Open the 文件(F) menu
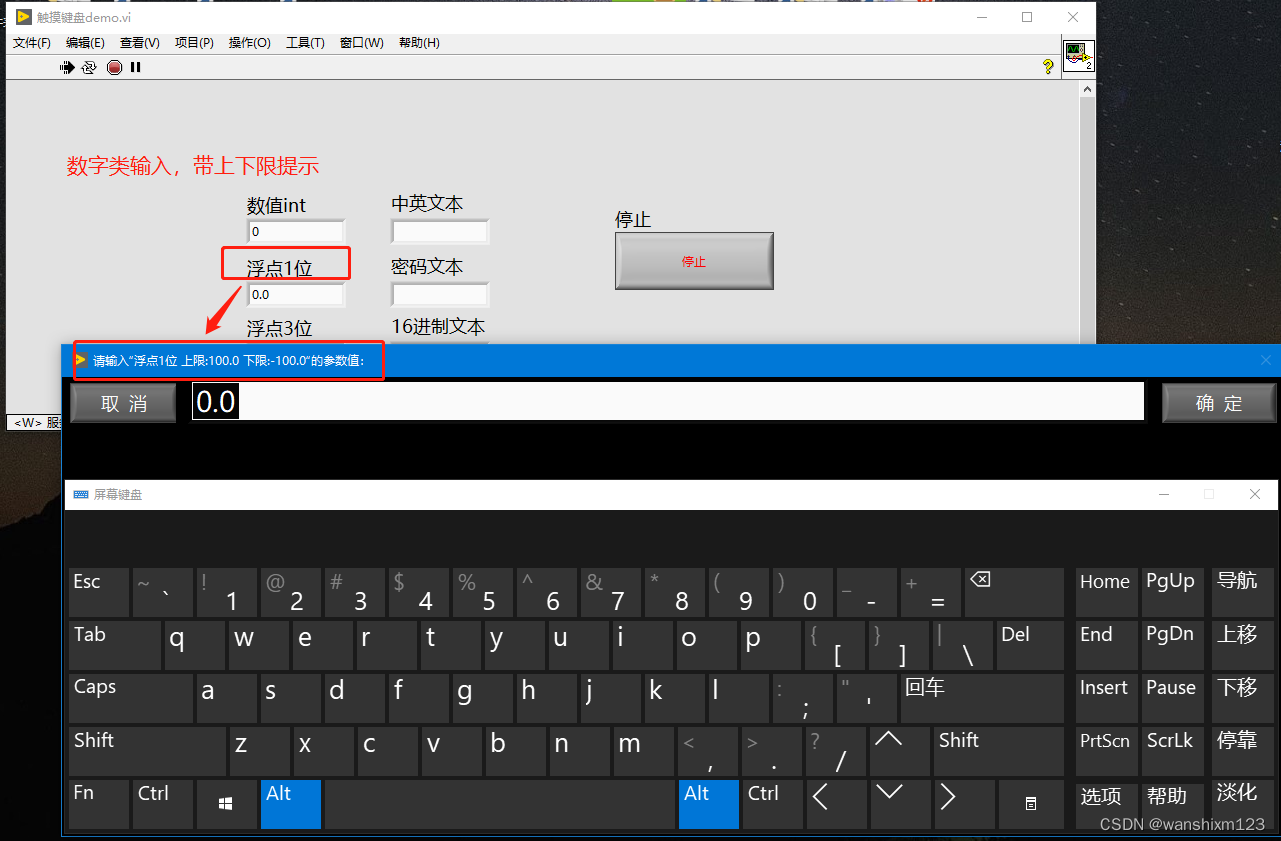The width and height of the screenshot is (1281, 841). (31, 43)
